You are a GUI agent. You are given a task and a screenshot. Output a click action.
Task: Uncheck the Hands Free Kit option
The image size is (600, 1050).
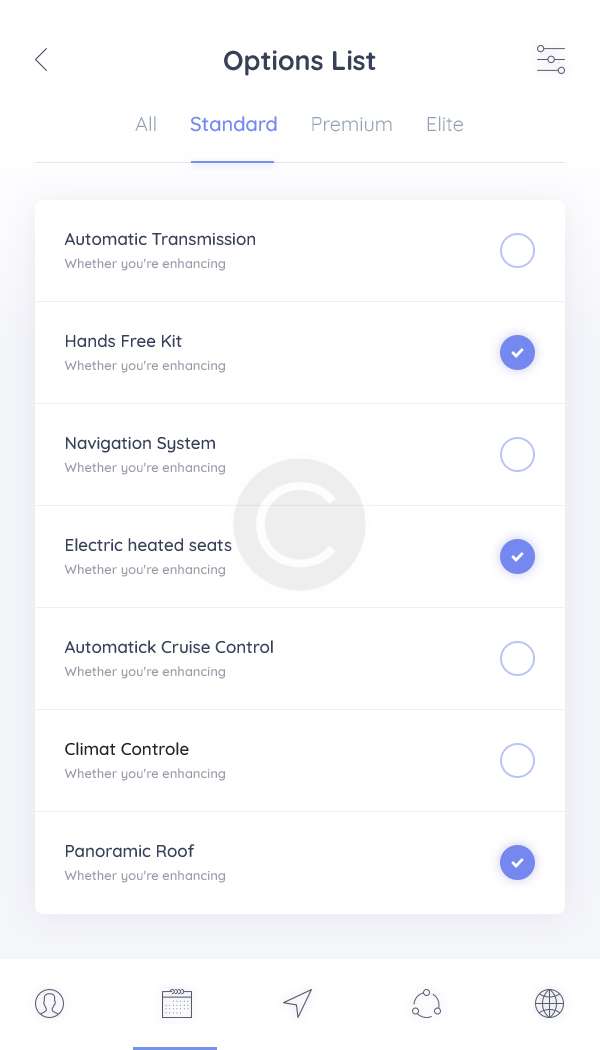pos(517,353)
